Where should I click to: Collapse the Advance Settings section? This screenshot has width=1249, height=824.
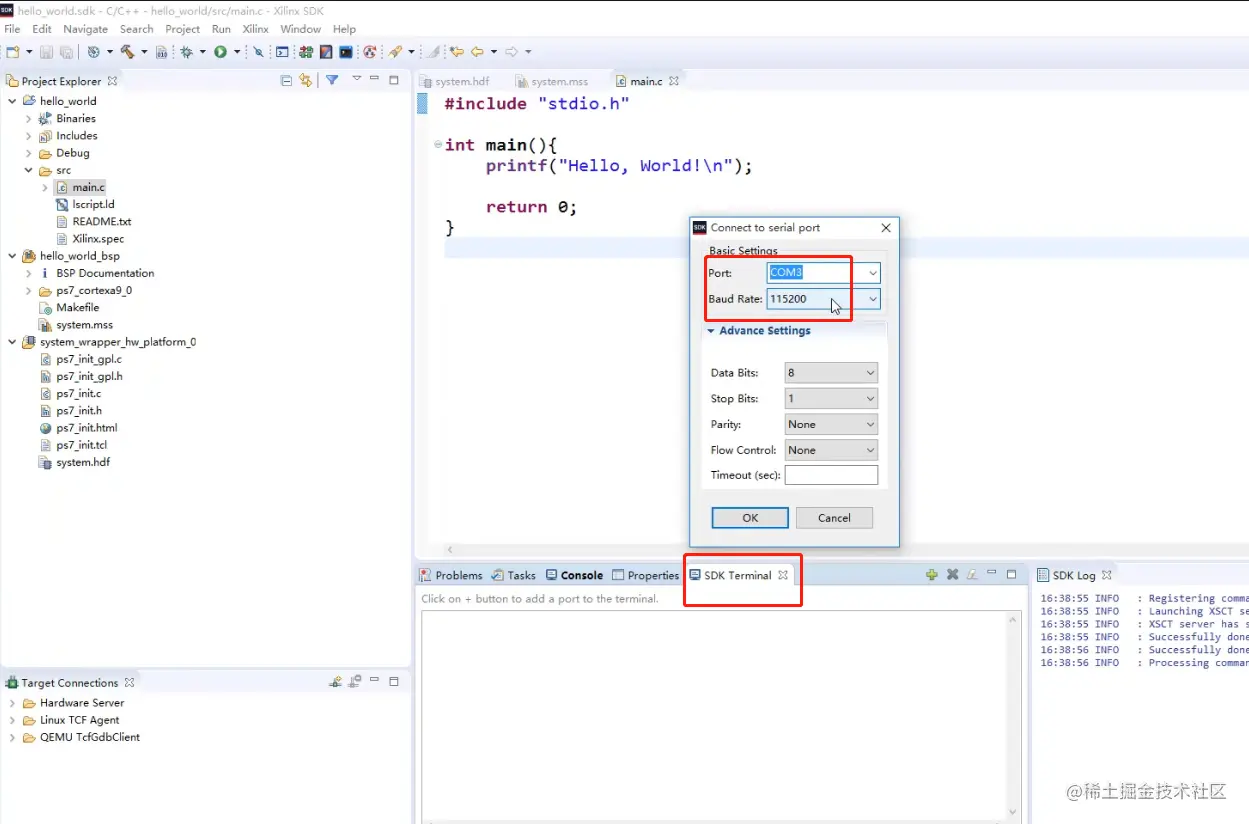pyautogui.click(x=712, y=331)
